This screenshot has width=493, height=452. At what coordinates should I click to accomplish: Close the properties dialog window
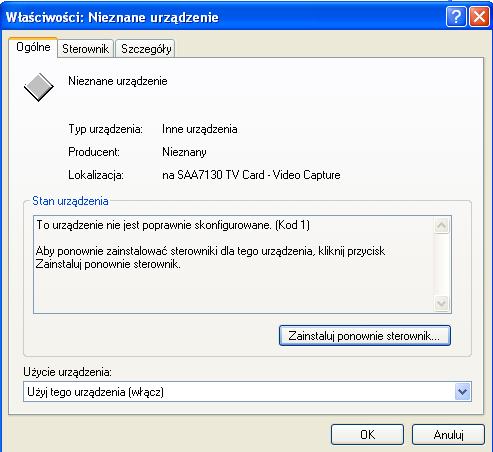479,16
